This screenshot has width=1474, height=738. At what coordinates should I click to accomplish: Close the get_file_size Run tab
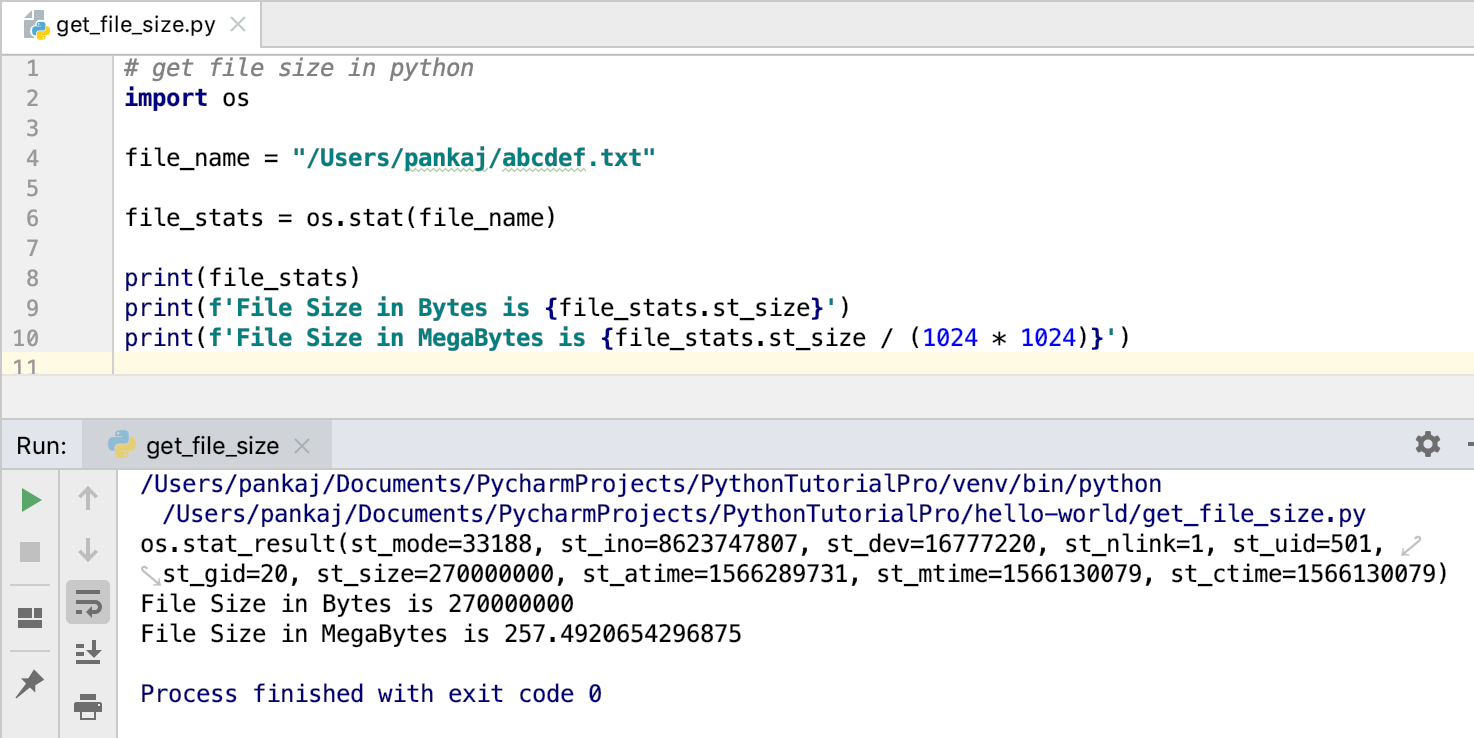[x=301, y=446]
